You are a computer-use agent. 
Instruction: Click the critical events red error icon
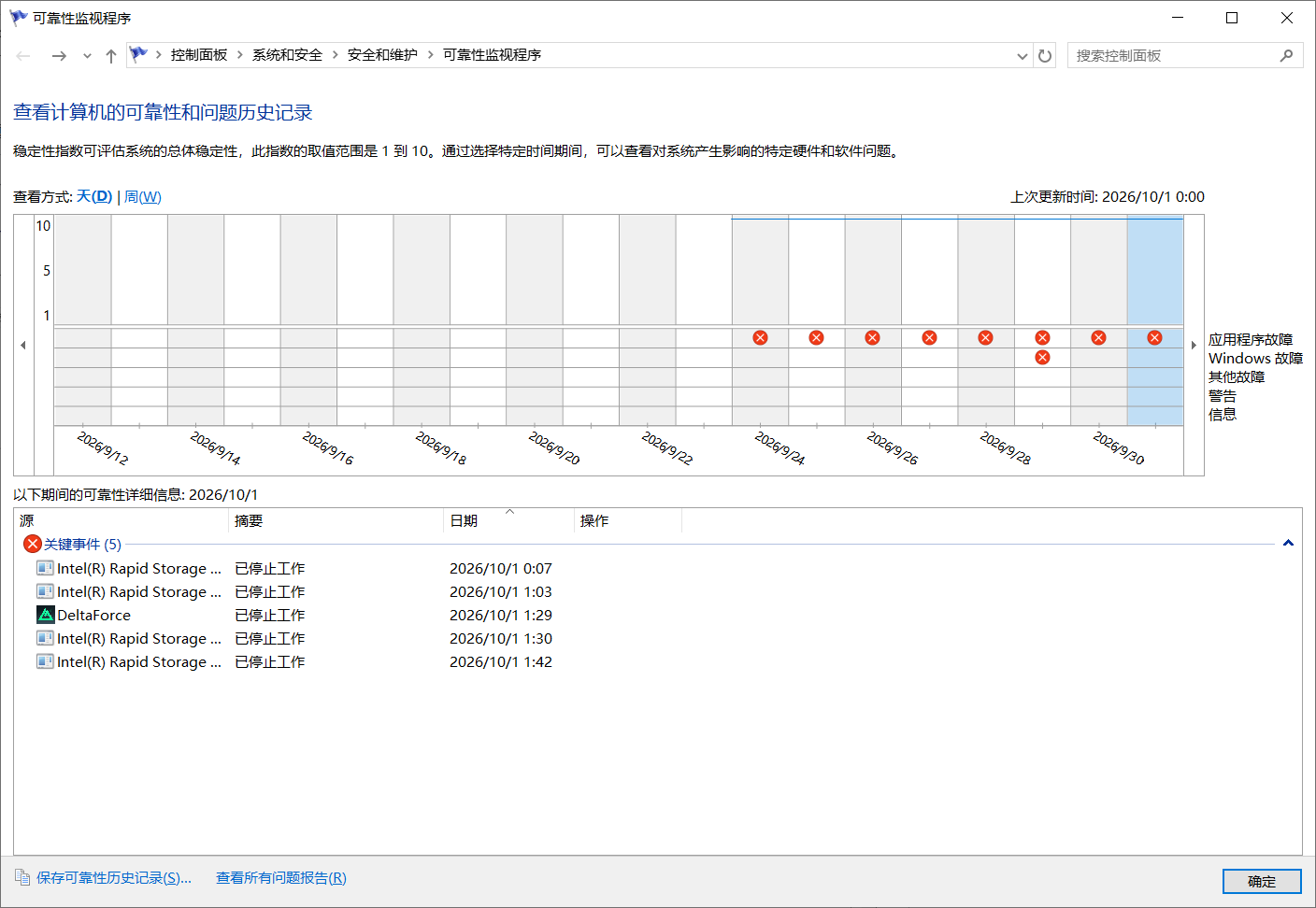(x=33, y=544)
